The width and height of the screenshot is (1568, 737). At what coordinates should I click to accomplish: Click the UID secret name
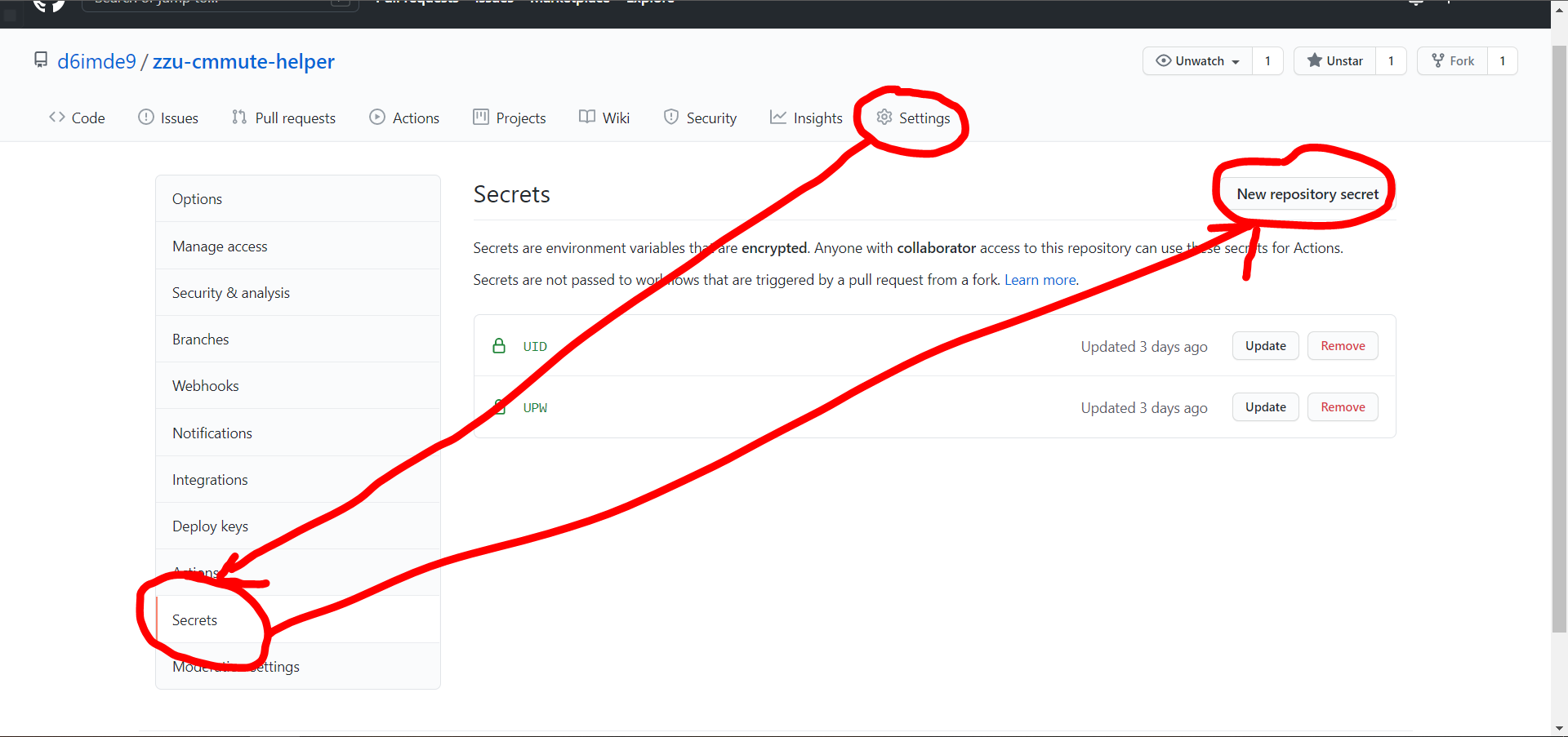(535, 347)
